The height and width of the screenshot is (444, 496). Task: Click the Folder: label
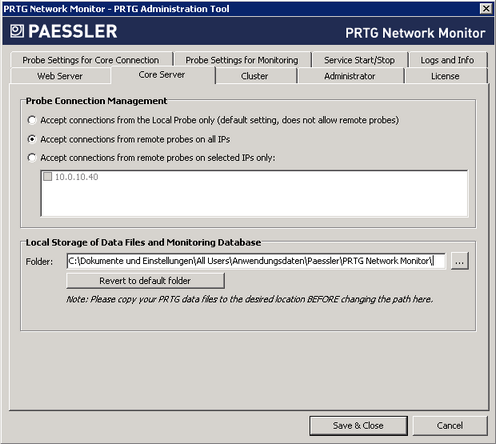39,262
